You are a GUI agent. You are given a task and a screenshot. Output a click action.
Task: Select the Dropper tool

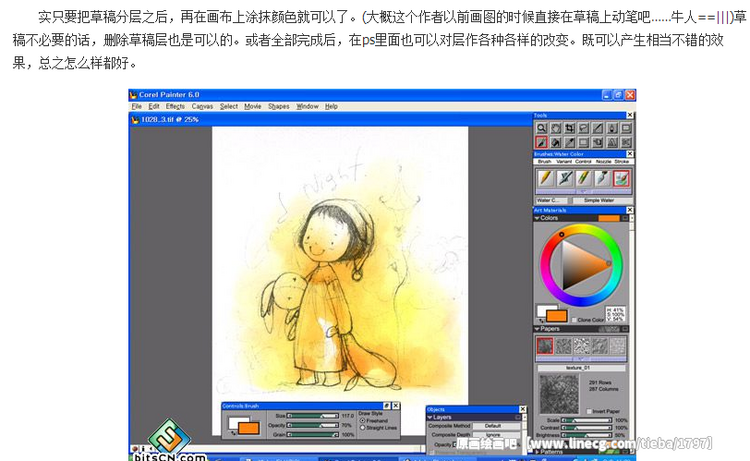(x=569, y=142)
